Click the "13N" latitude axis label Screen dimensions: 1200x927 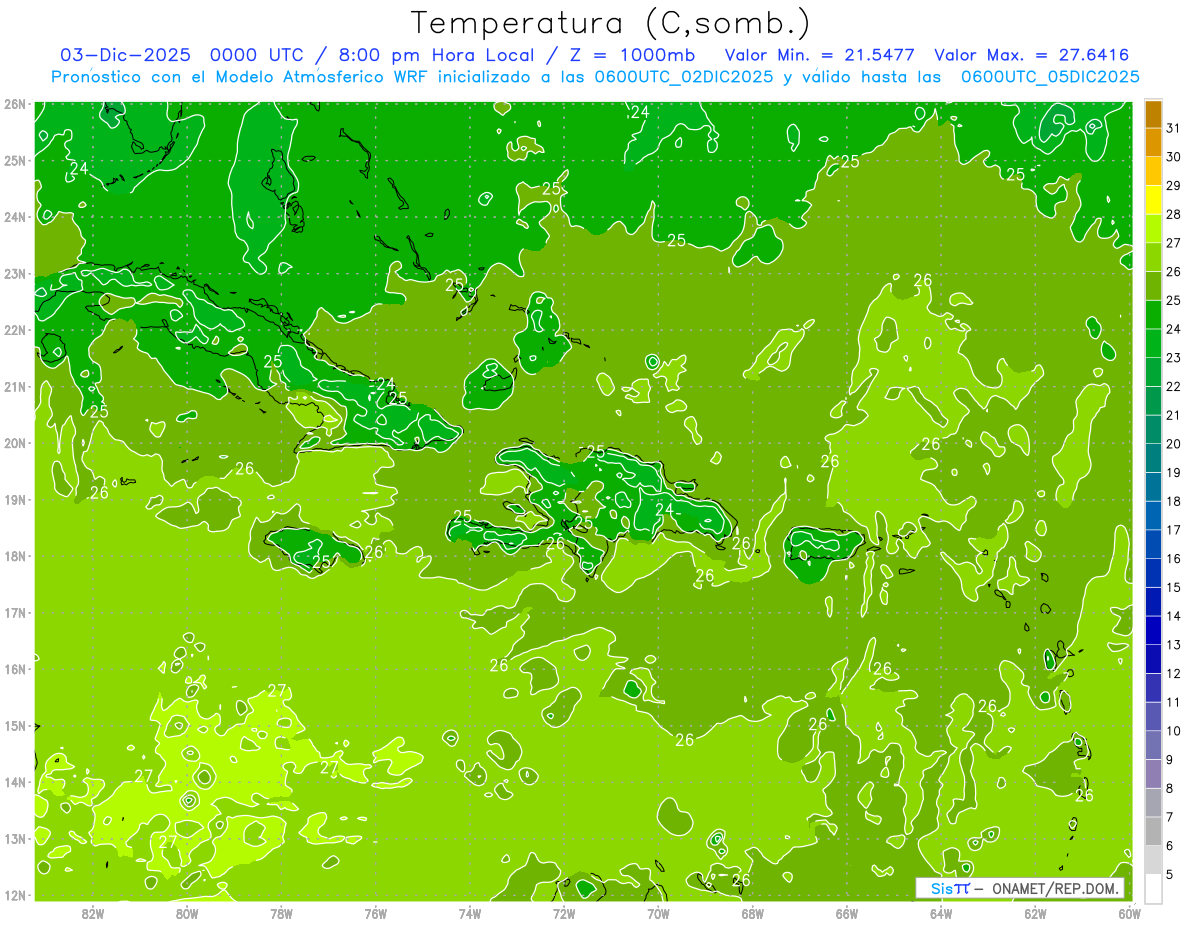click(15, 838)
